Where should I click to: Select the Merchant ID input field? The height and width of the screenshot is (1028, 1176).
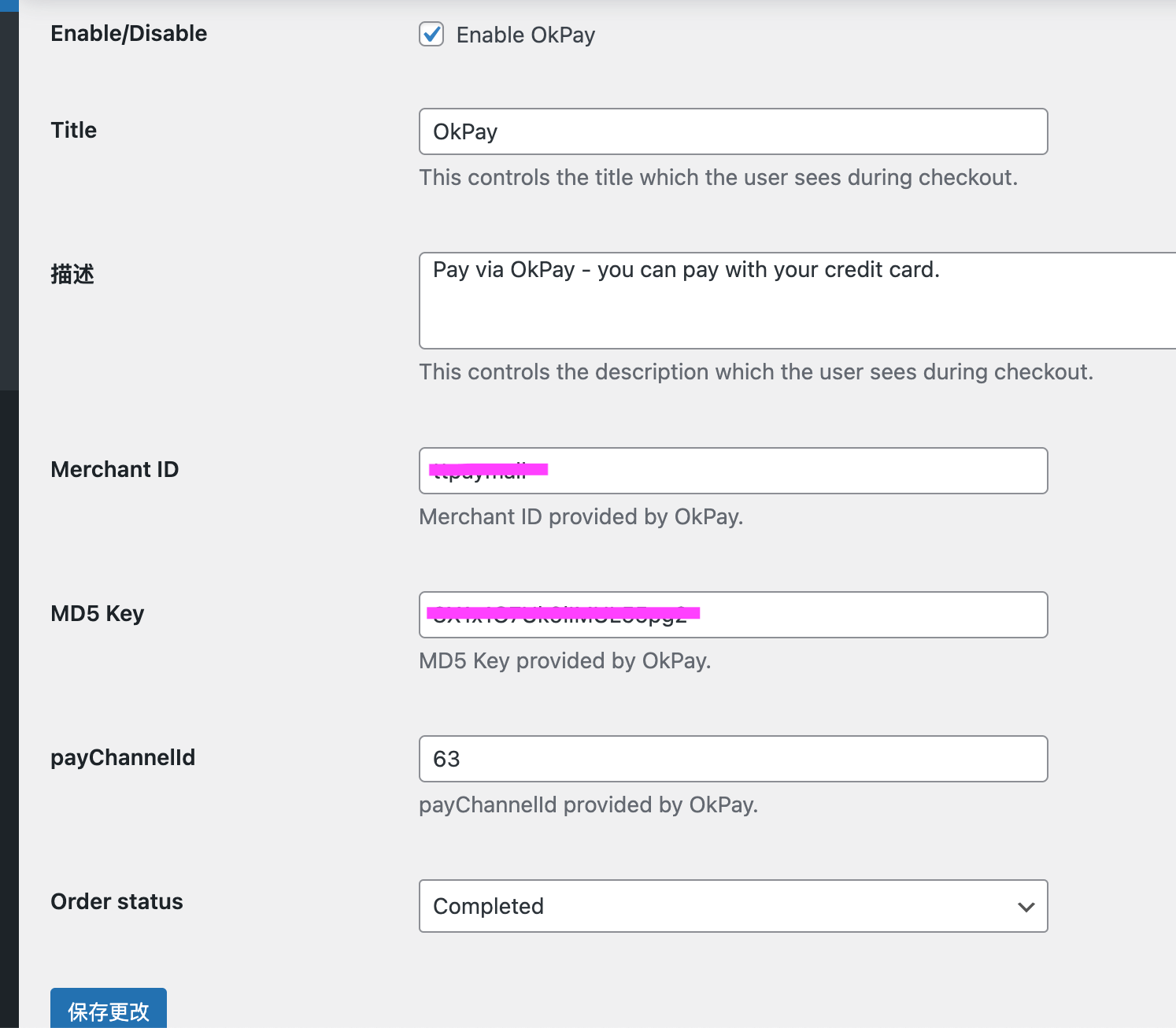point(733,471)
